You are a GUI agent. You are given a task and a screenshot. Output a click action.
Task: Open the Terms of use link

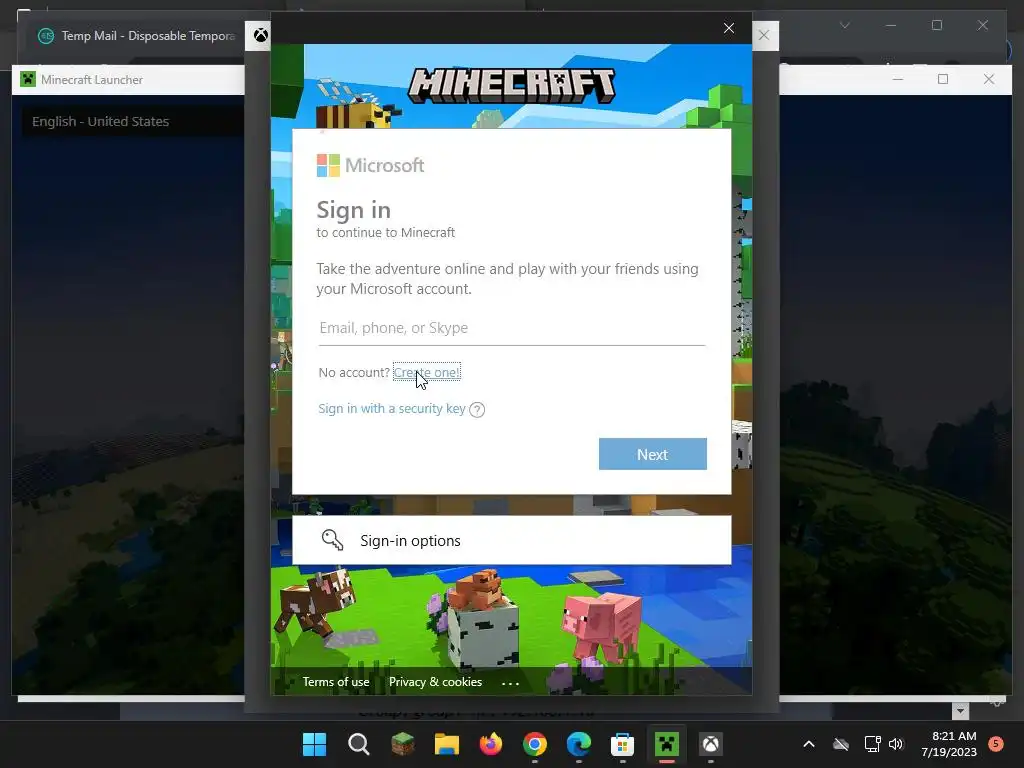click(x=336, y=682)
